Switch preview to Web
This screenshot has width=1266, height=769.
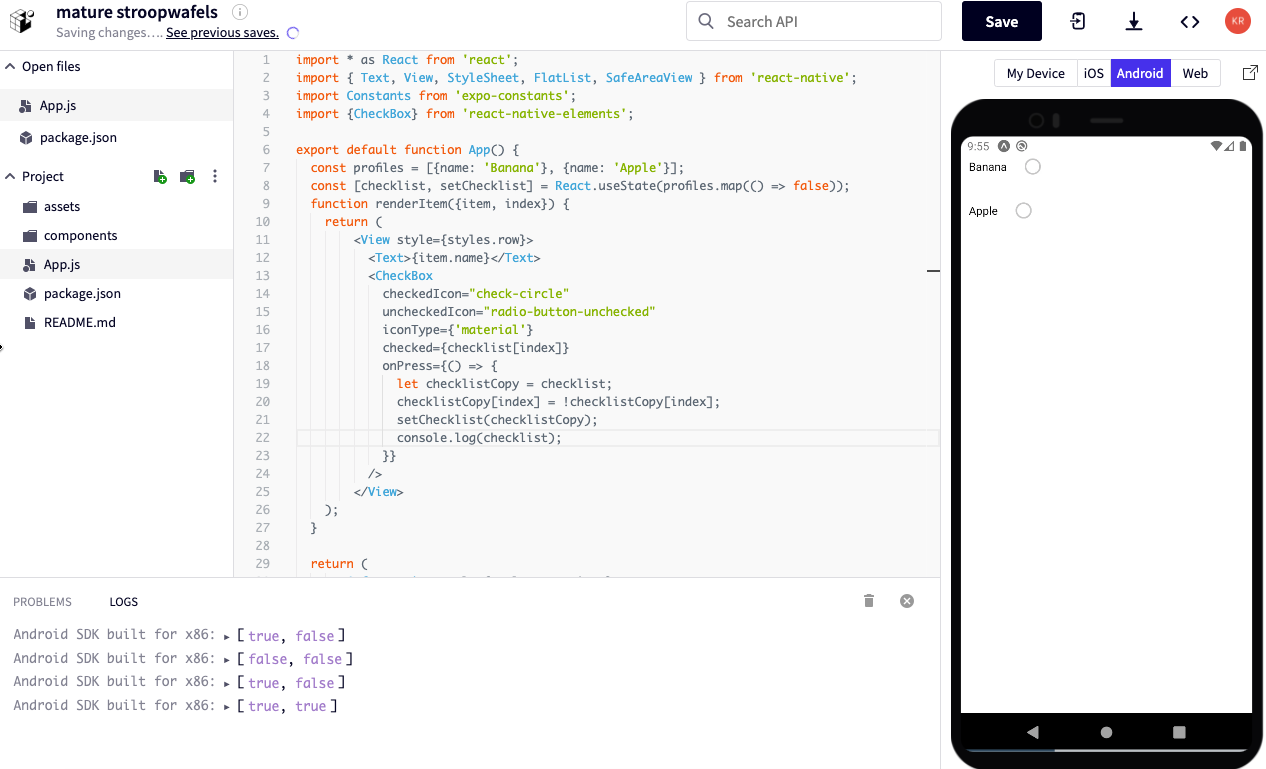coord(1195,73)
